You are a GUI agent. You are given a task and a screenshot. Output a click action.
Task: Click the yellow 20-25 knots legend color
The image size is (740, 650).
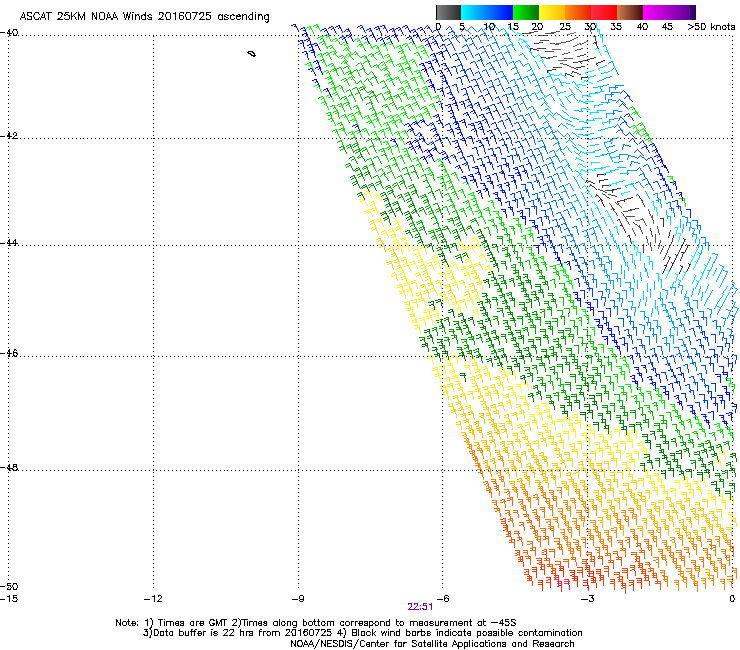tap(552, 12)
